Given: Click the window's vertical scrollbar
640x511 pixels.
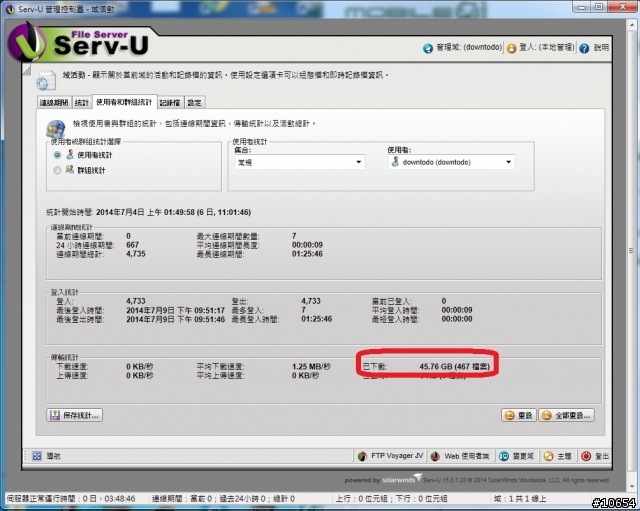Looking at the screenshot, I should [x=631, y=253].
